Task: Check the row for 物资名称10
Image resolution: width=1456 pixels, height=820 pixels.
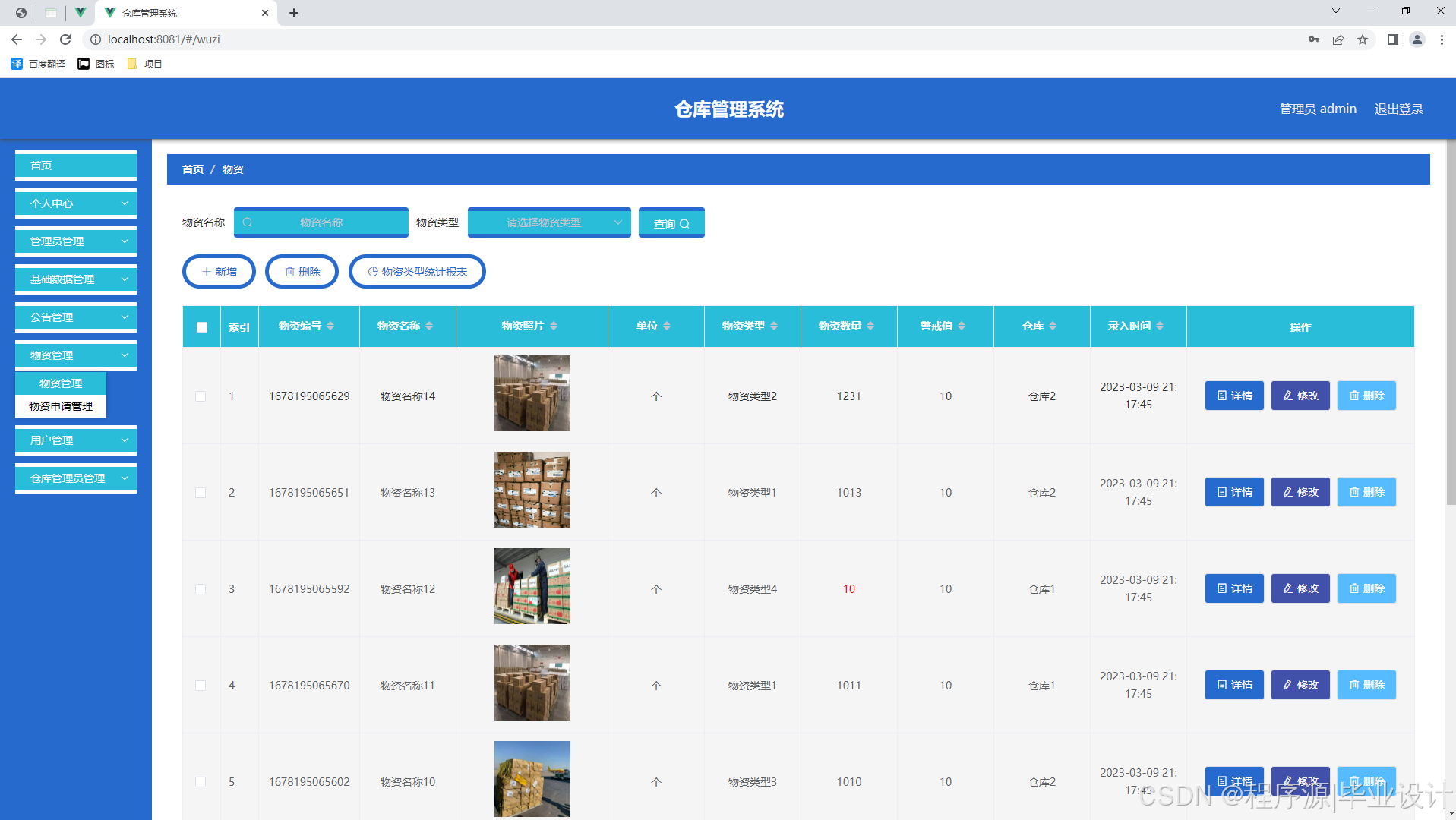Action: click(201, 782)
